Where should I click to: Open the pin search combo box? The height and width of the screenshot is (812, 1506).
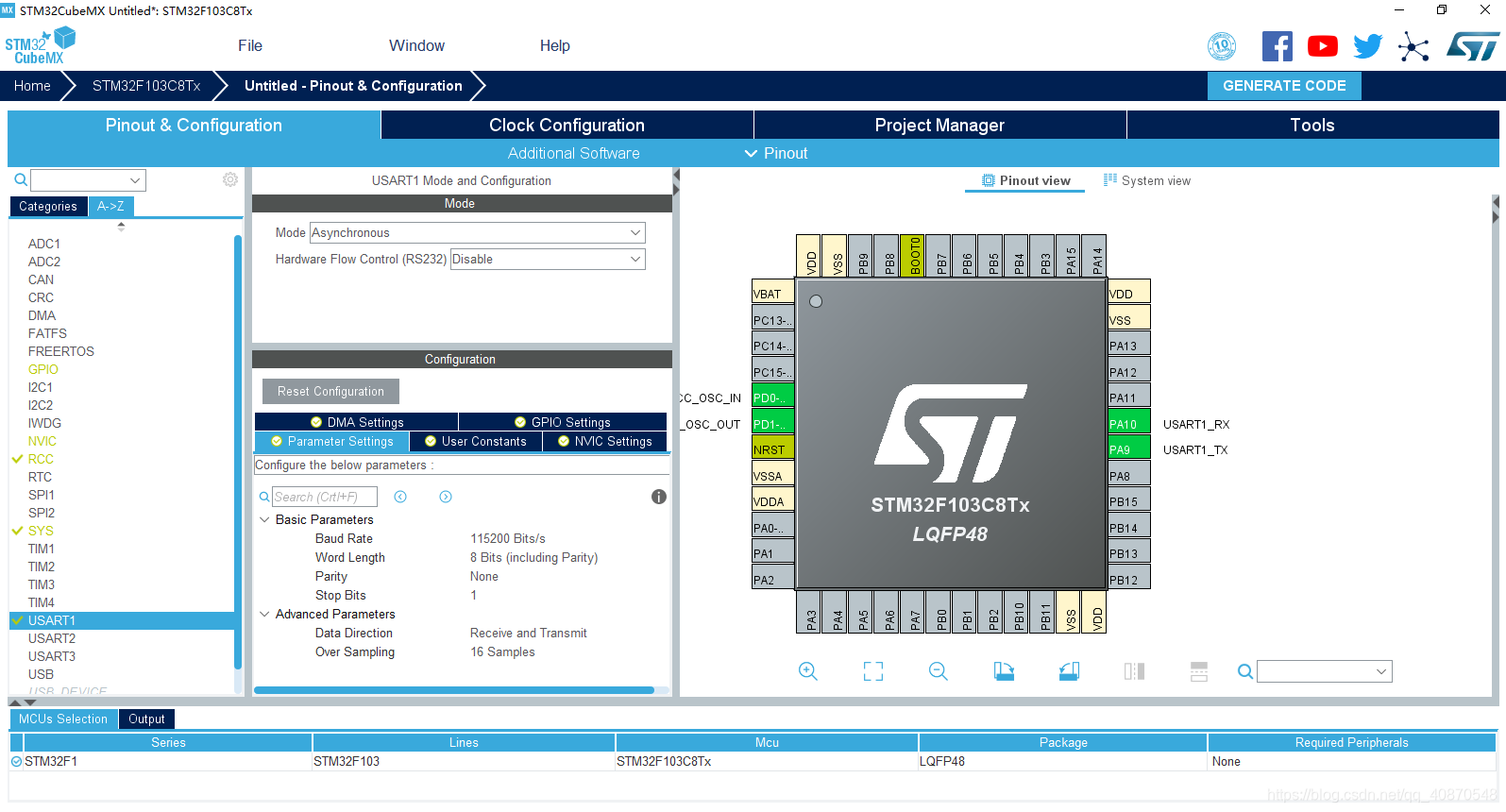coord(1325,671)
